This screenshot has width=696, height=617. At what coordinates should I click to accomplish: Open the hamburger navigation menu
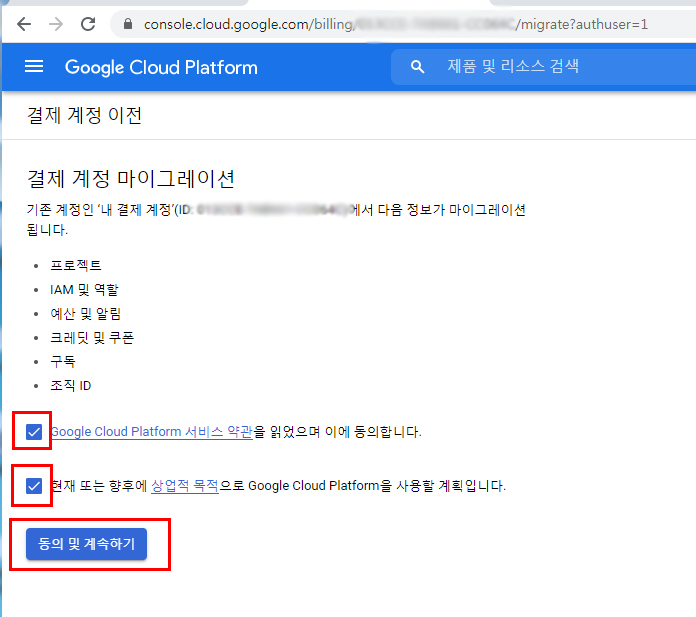pos(34,67)
